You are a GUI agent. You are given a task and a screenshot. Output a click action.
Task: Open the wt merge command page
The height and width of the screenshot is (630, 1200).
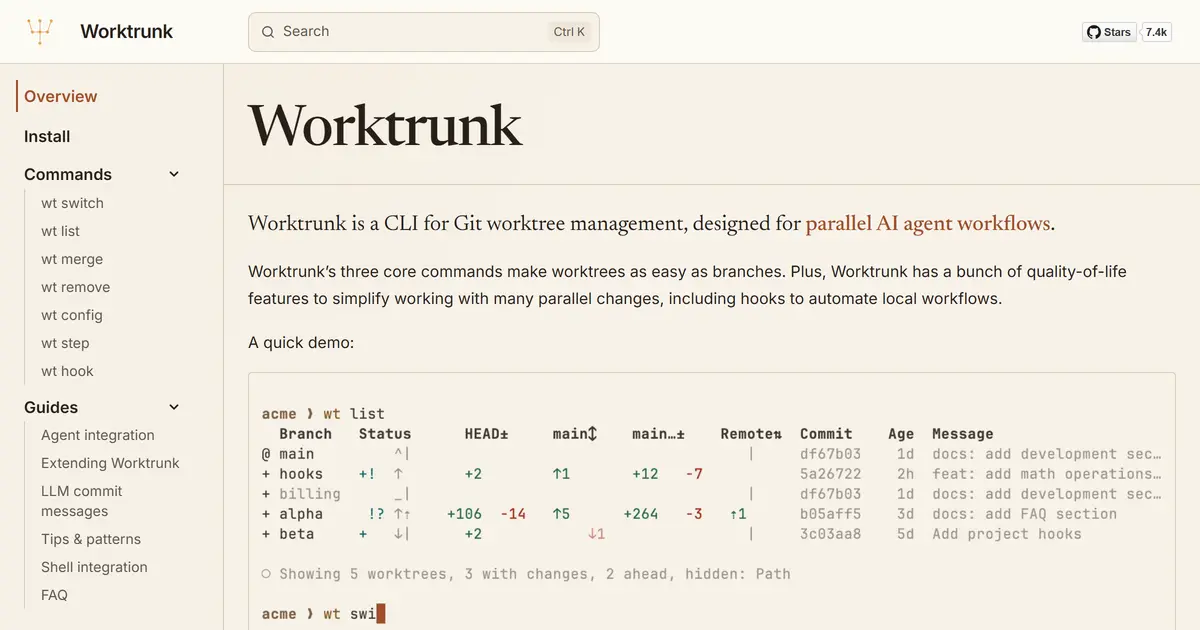tap(72, 259)
